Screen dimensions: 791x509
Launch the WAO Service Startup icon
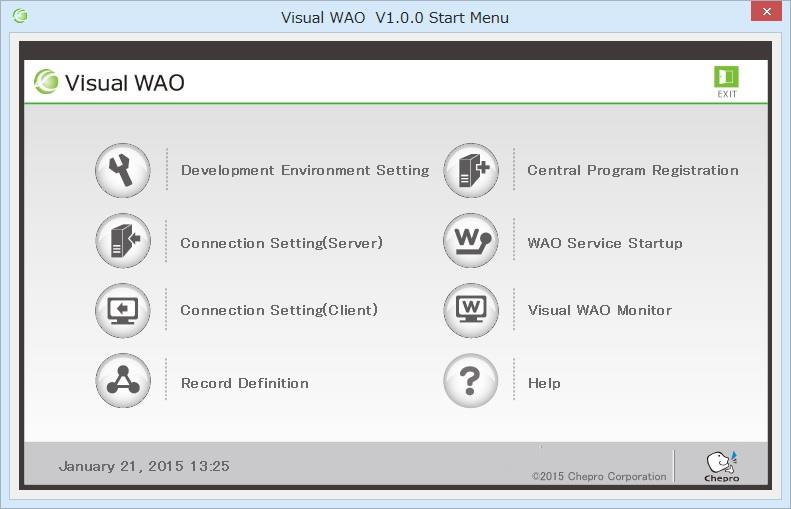click(x=470, y=241)
